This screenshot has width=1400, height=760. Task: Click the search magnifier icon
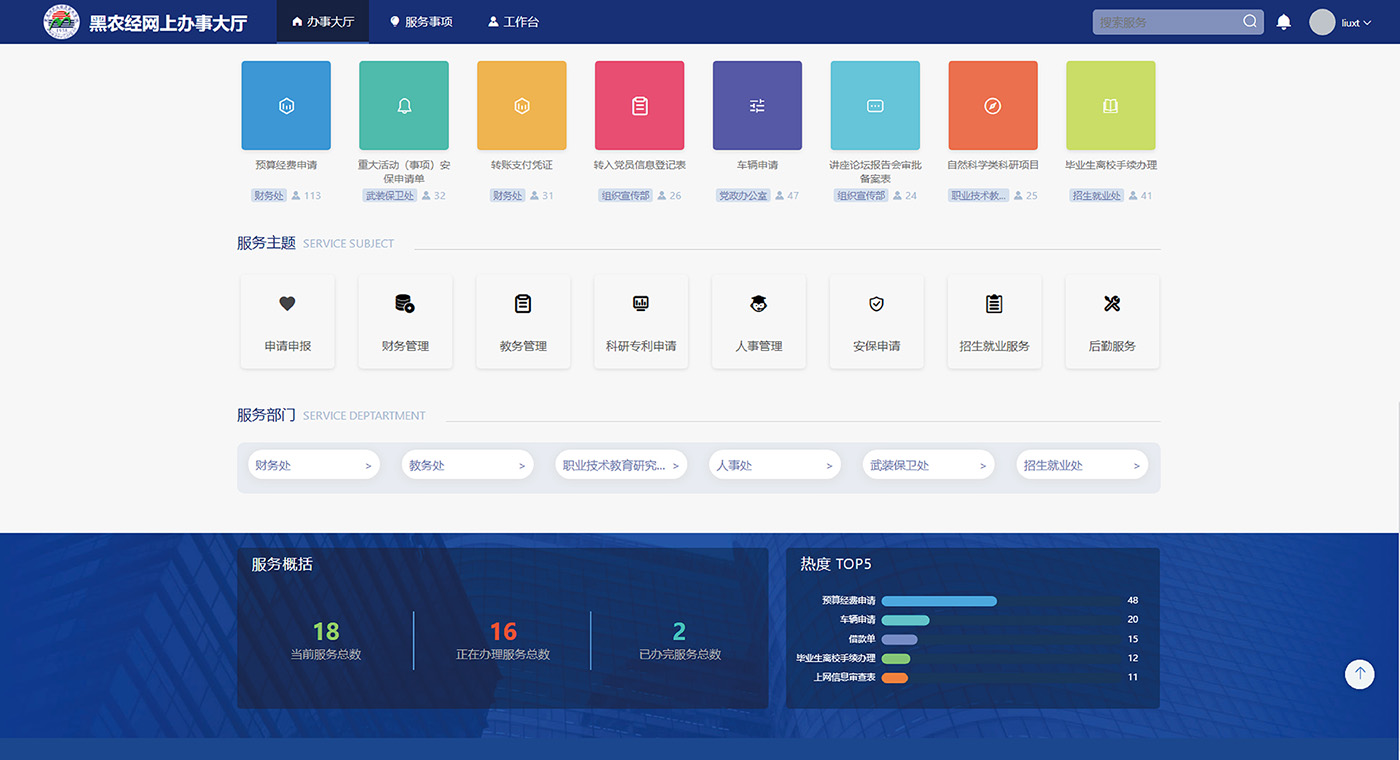(x=1250, y=21)
